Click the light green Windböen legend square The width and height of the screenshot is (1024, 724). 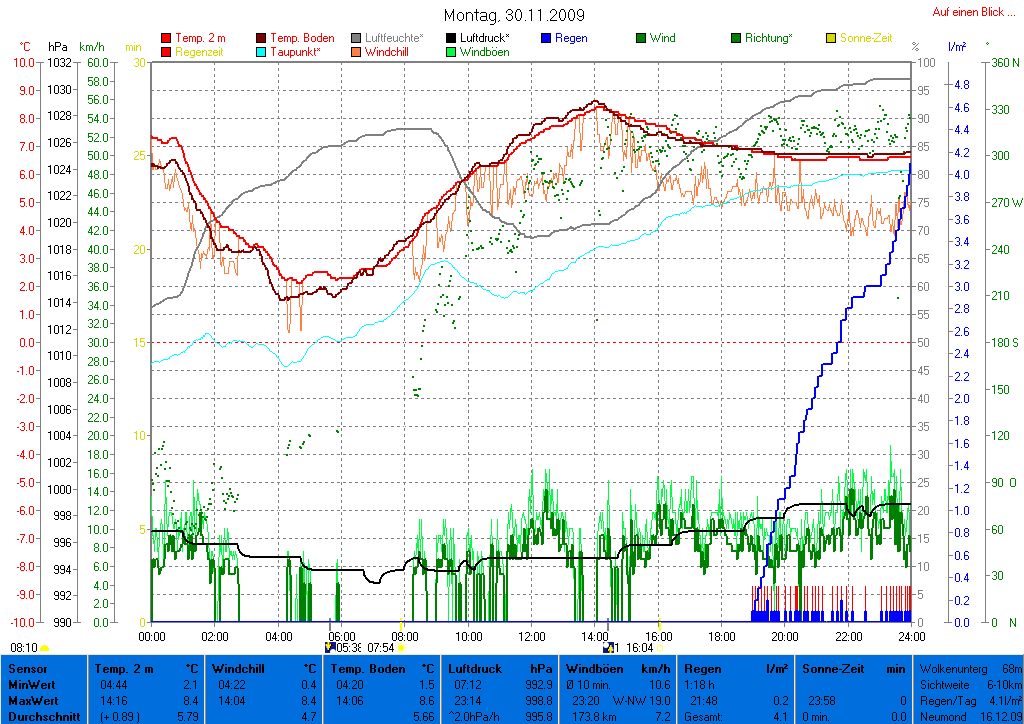pyautogui.click(x=451, y=52)
